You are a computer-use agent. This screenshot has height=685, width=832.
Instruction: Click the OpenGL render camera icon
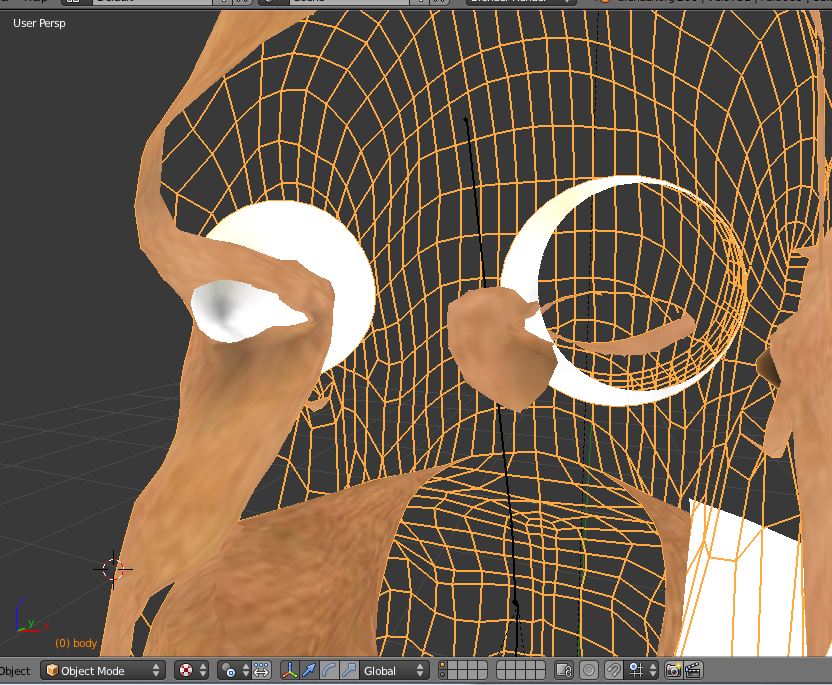[673, 671]
